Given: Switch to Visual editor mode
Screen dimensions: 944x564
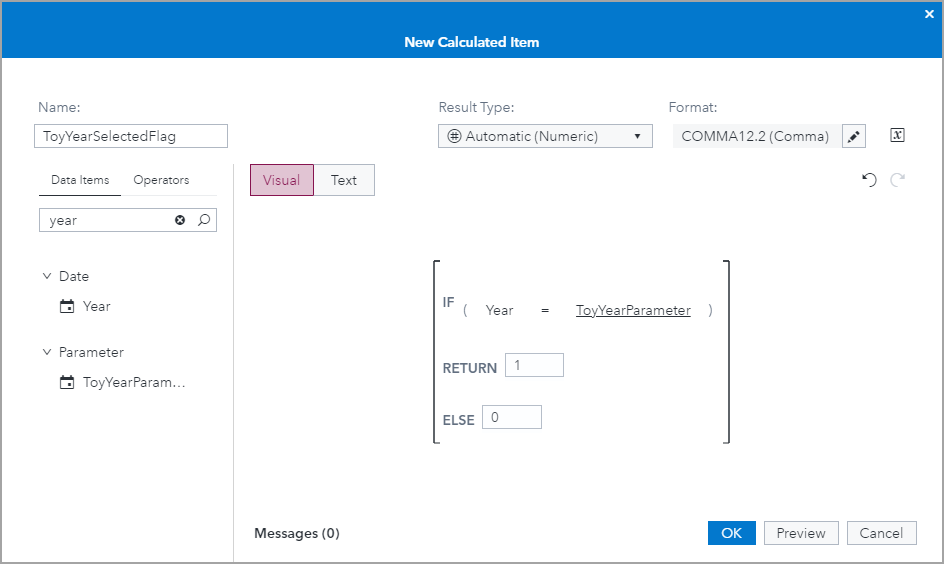Looking at the screenshot, I should (x=282, y=180).
